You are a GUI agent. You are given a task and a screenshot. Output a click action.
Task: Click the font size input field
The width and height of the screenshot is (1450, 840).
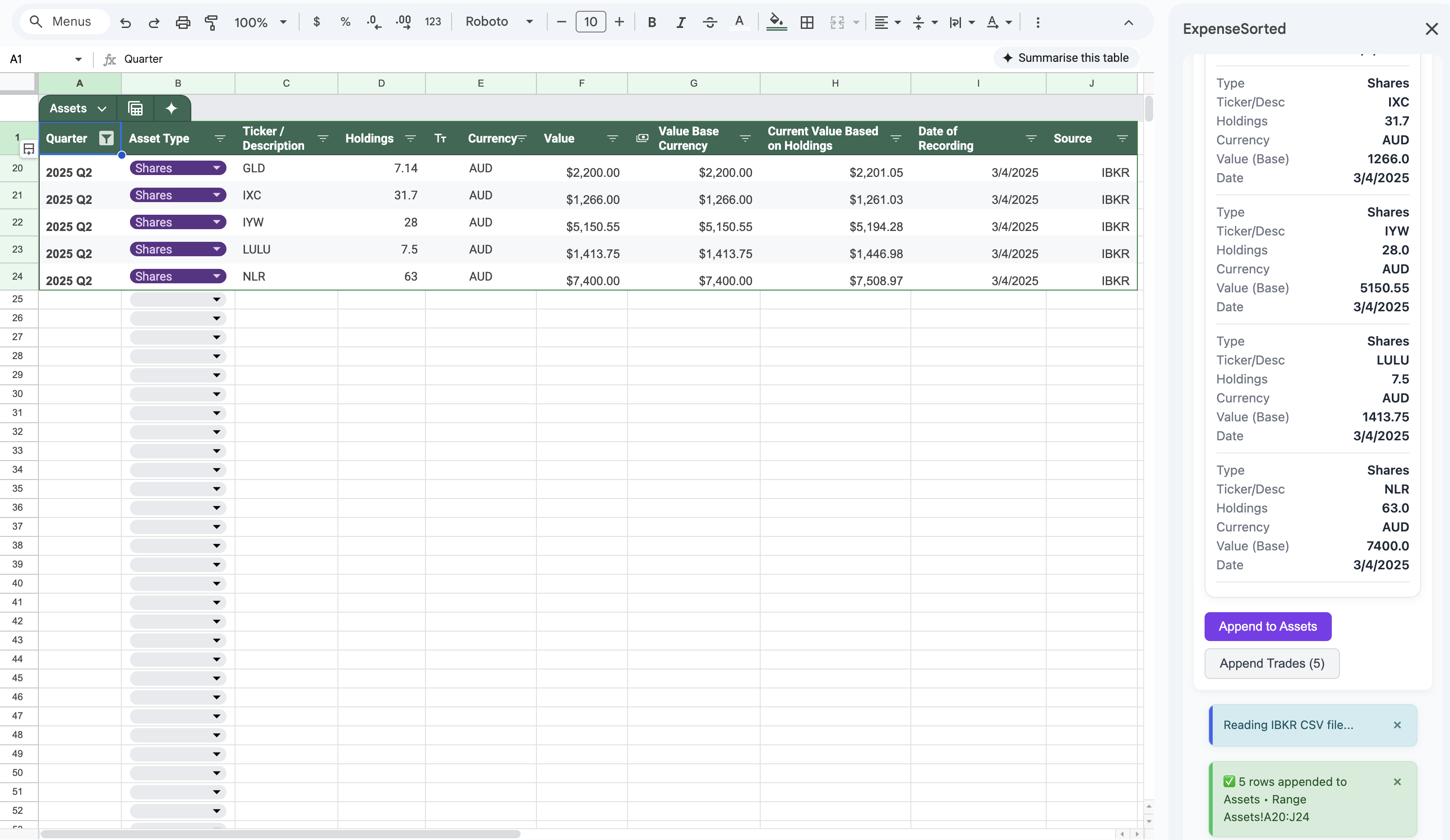[x=591, y=23]
